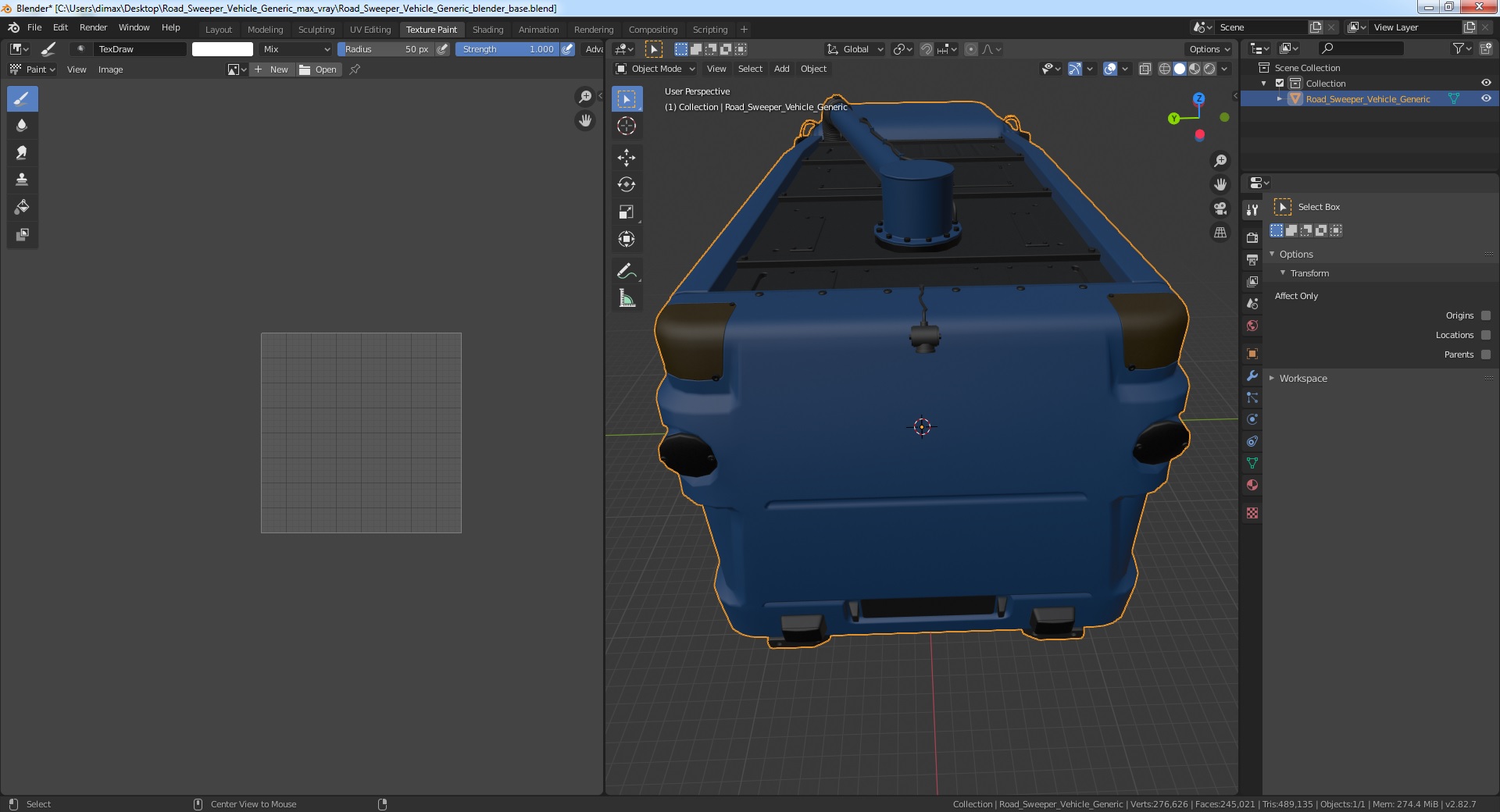Activate the Transform tool
This screenshot has height=812, width=1500.
tap(627, 239)
